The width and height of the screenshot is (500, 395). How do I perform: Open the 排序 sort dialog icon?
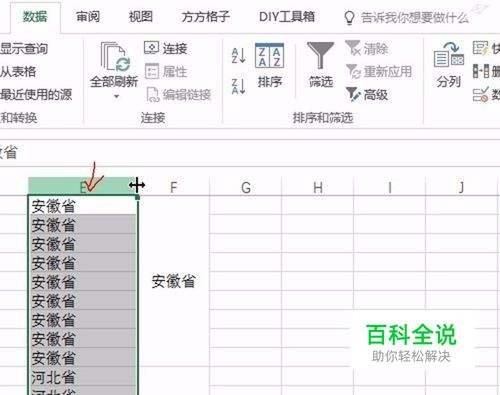click(x=269, y=56)
